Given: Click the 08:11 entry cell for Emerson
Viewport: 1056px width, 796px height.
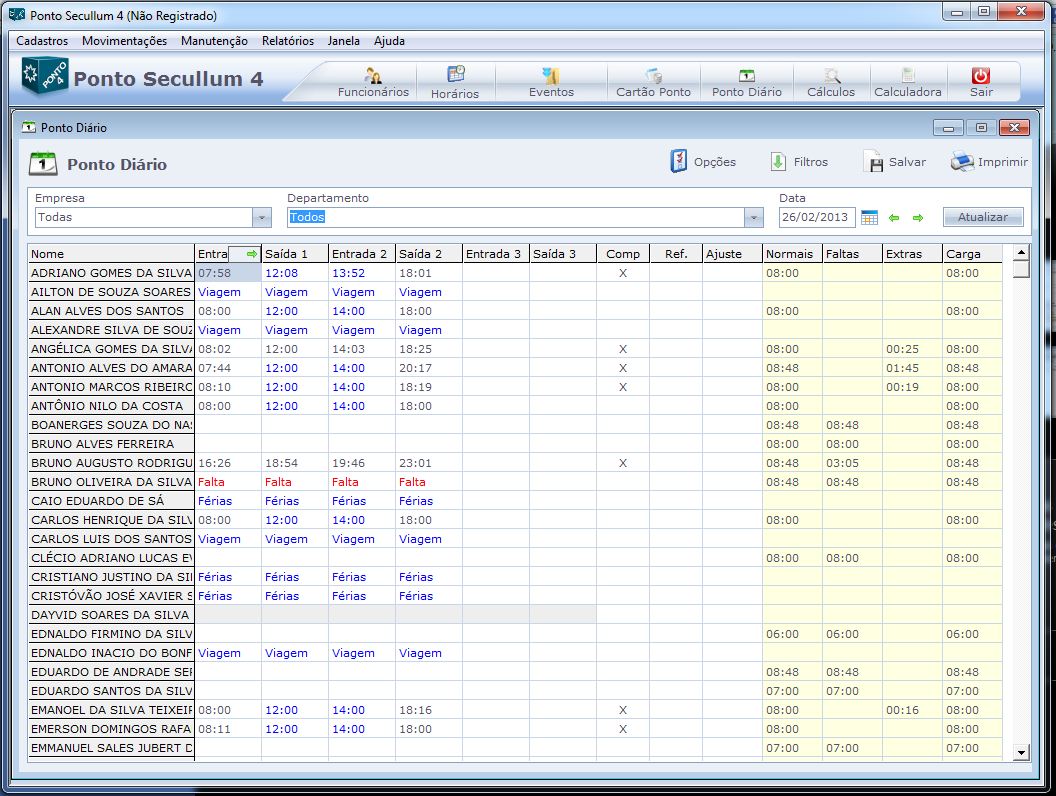Looking at the screenshot, I should coord(228,729).
